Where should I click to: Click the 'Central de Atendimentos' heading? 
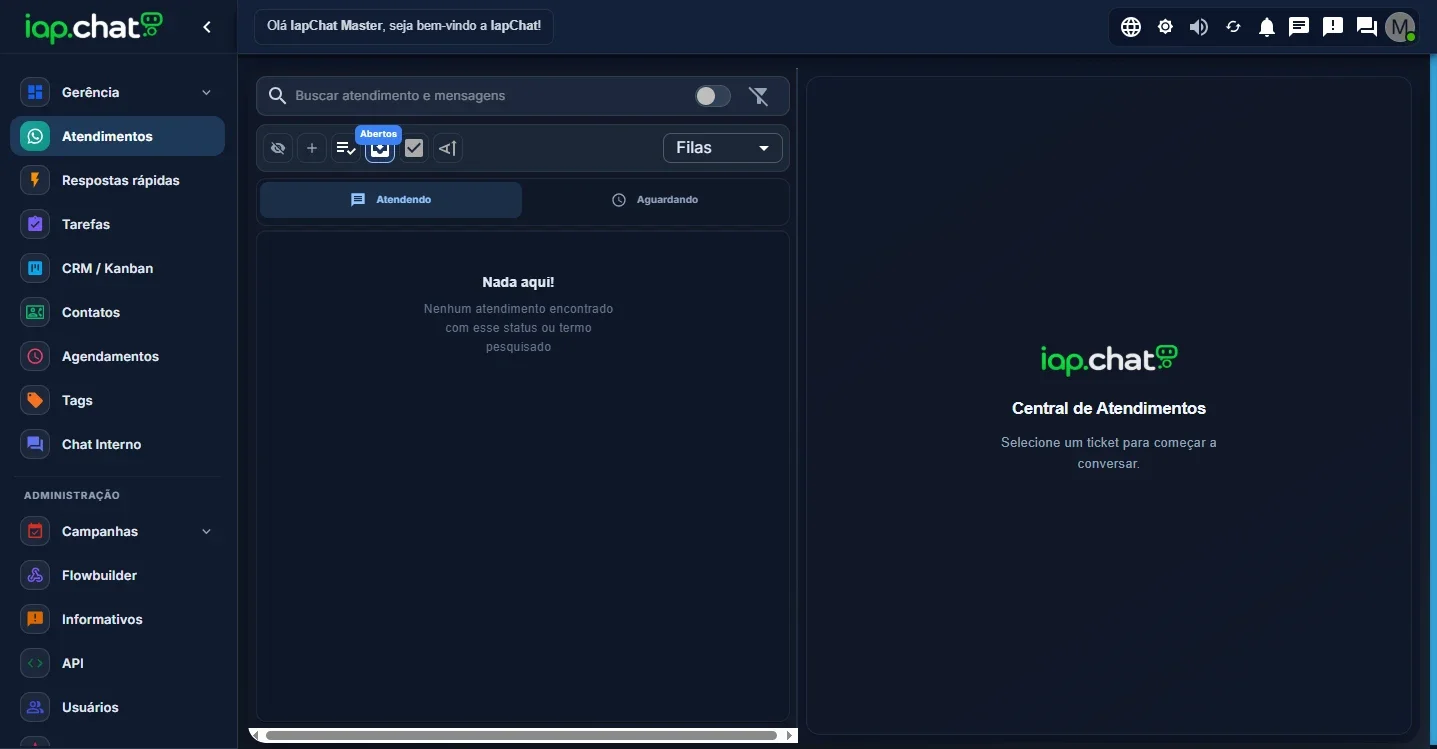(x=1109, y=408)
